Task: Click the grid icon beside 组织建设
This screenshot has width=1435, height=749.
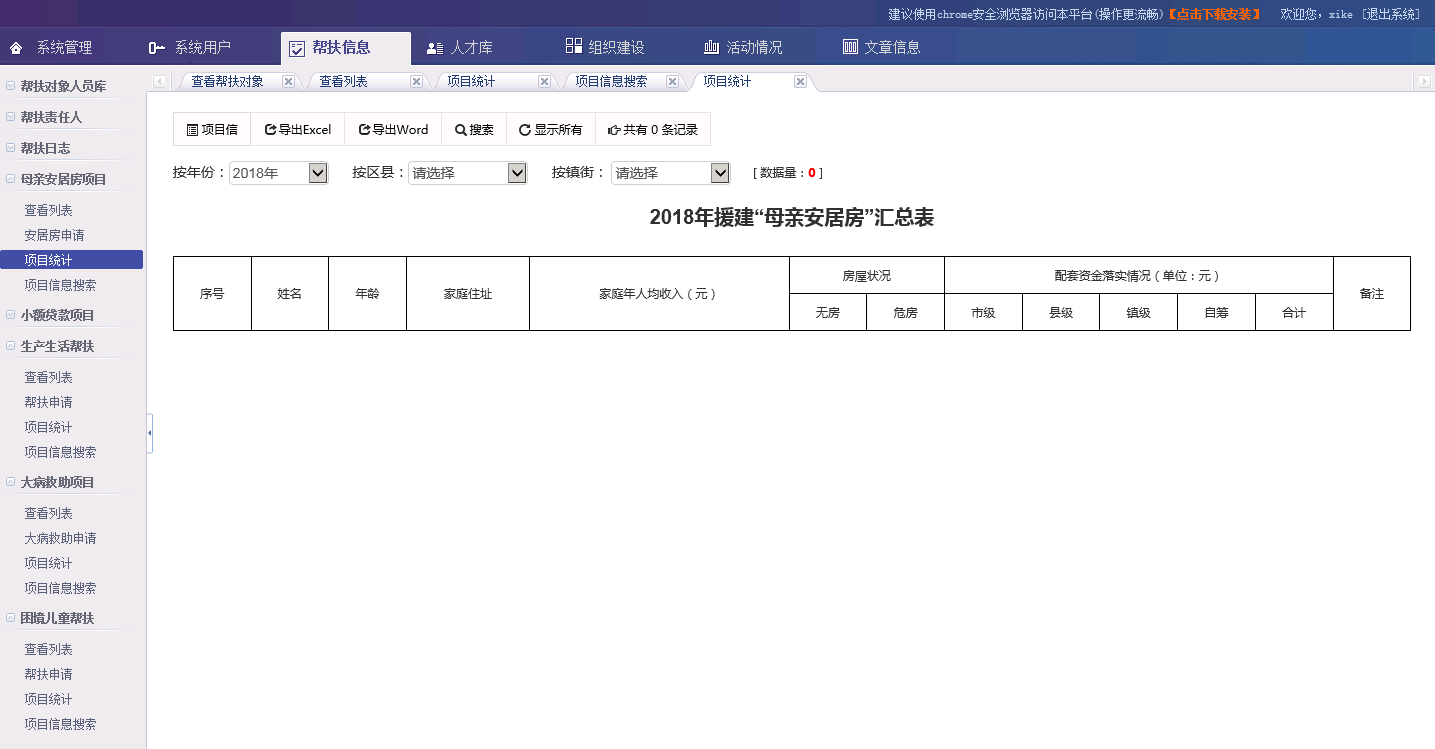Action: click(573, 46)
